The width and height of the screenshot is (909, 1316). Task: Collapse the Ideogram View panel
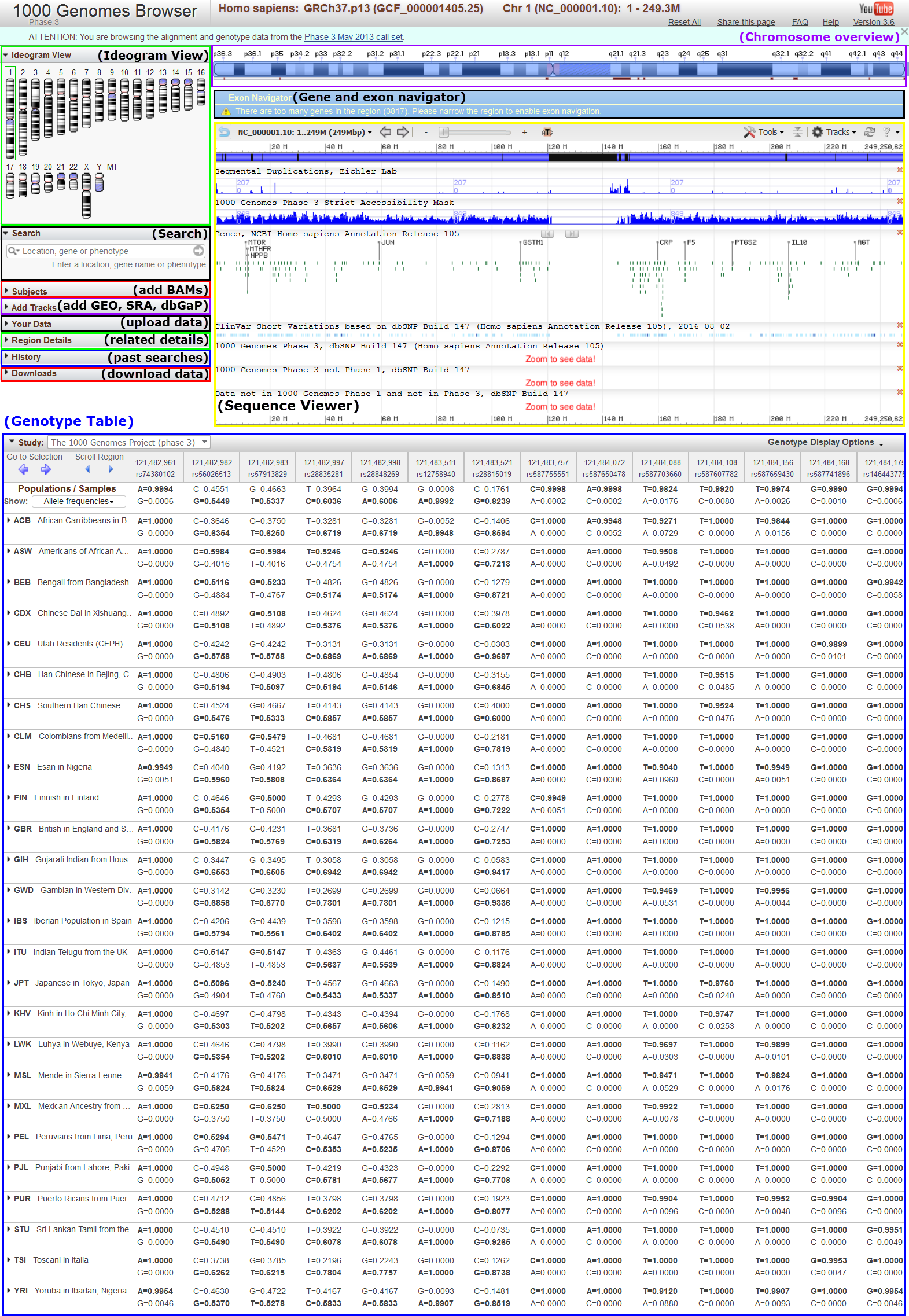point(6,56)
